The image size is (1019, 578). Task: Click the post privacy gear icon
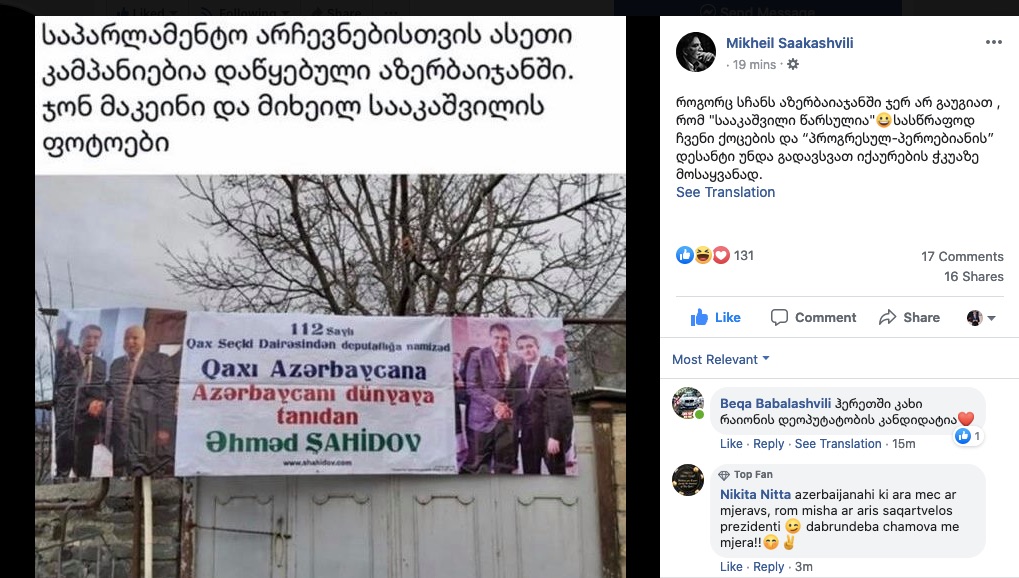793,64
